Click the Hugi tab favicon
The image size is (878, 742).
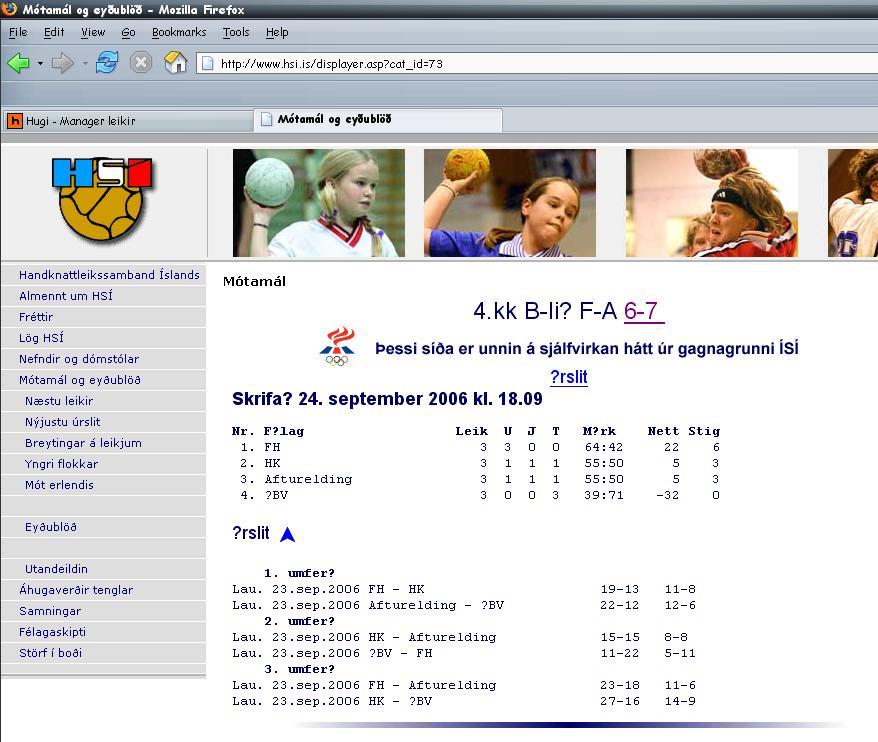click(x=15, y=121)
